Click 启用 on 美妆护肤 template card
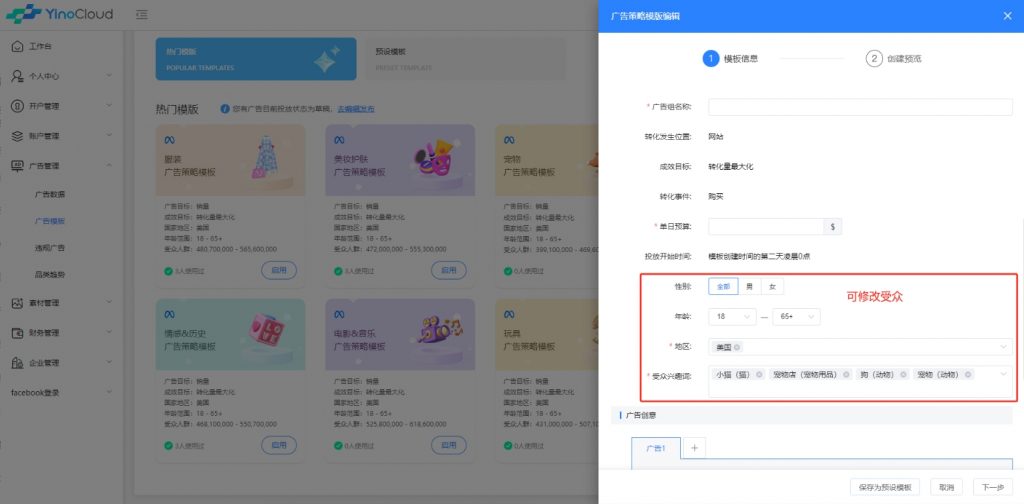Image resolution: width=1024 pixels, height=504 pixels. point(449,270)
